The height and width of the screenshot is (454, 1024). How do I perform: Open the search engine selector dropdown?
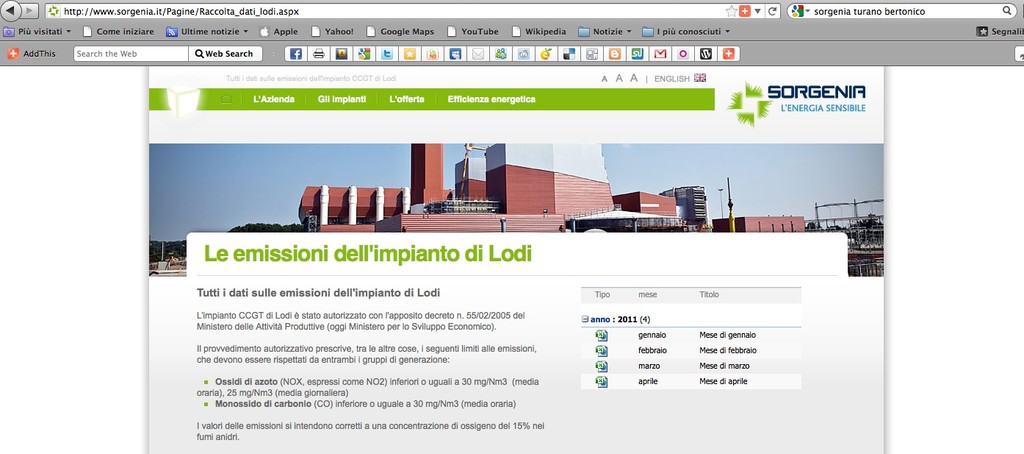[x=801, y=10]
